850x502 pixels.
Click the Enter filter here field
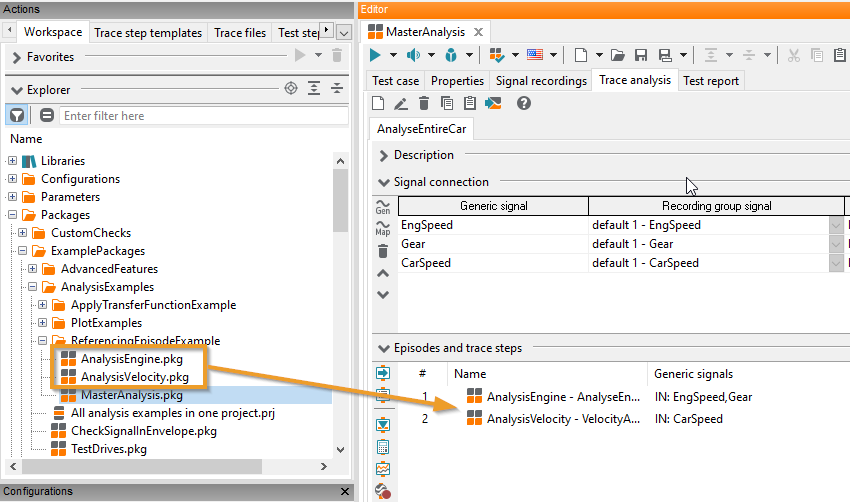point(204,115)
